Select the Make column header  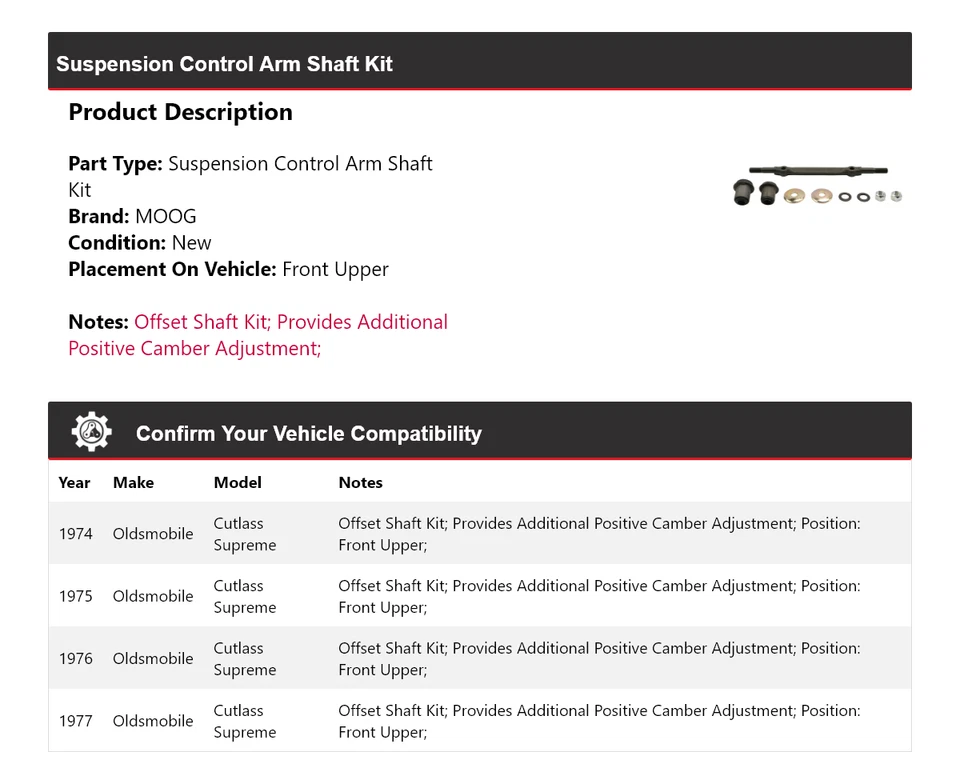click(x=133, y=482)
